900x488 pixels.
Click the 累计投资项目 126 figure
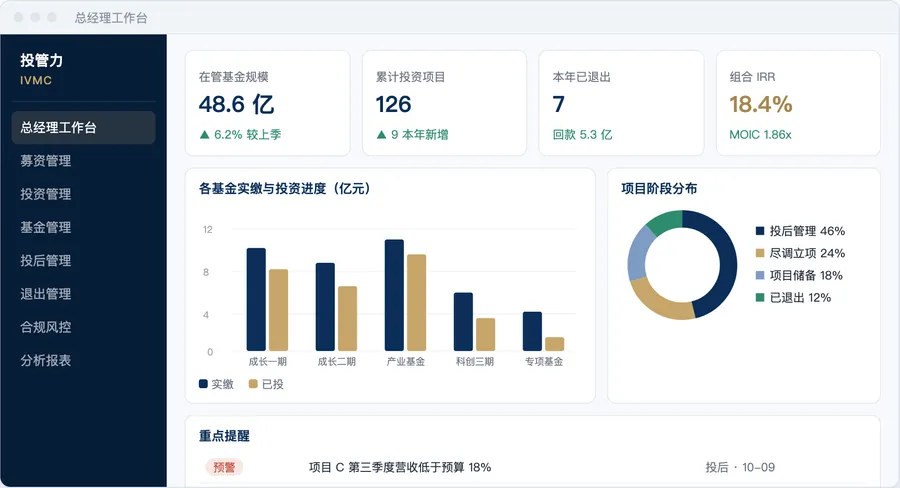[393, 104]
